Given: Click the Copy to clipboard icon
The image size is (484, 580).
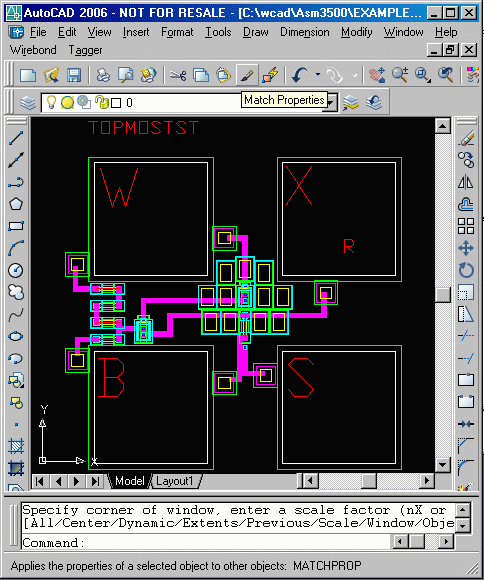Looking at the screenshot, I should (201, 75).
